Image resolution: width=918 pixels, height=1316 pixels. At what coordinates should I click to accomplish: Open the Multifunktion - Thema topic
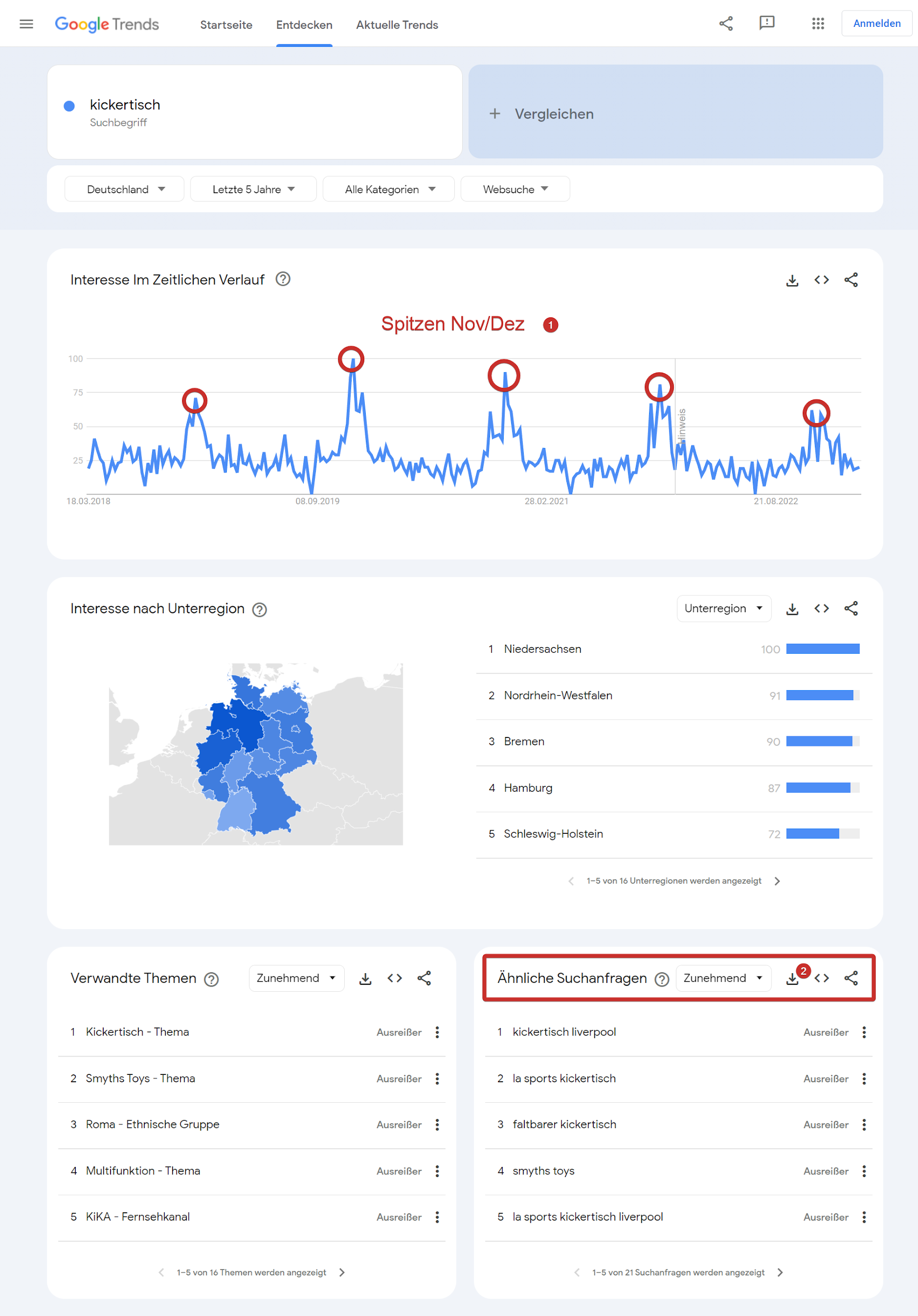point(143,1170)
